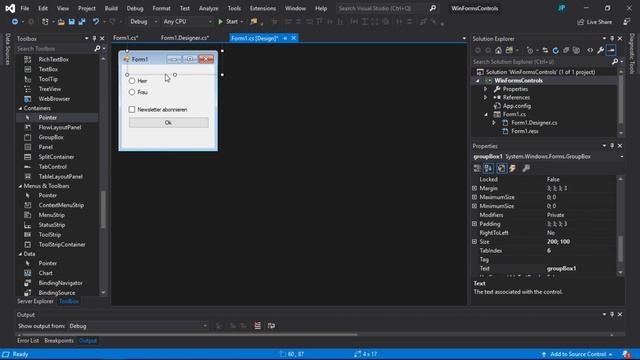The image size is (640, 360).
Task: Expand the Margin property
Action: click(474, 188)
